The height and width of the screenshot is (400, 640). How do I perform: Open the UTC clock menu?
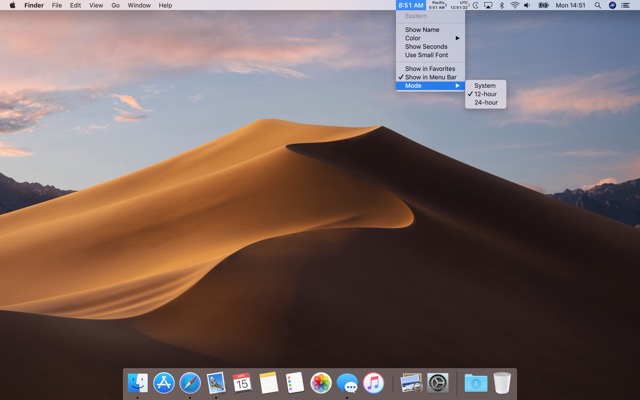459,5
